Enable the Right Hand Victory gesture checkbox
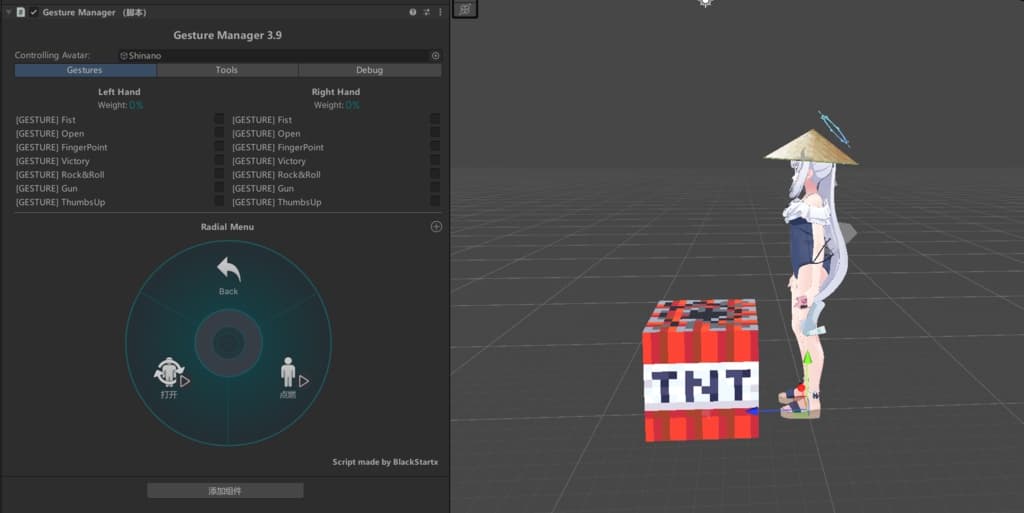This screenshot has height=513, width=1024. [435, 161]
